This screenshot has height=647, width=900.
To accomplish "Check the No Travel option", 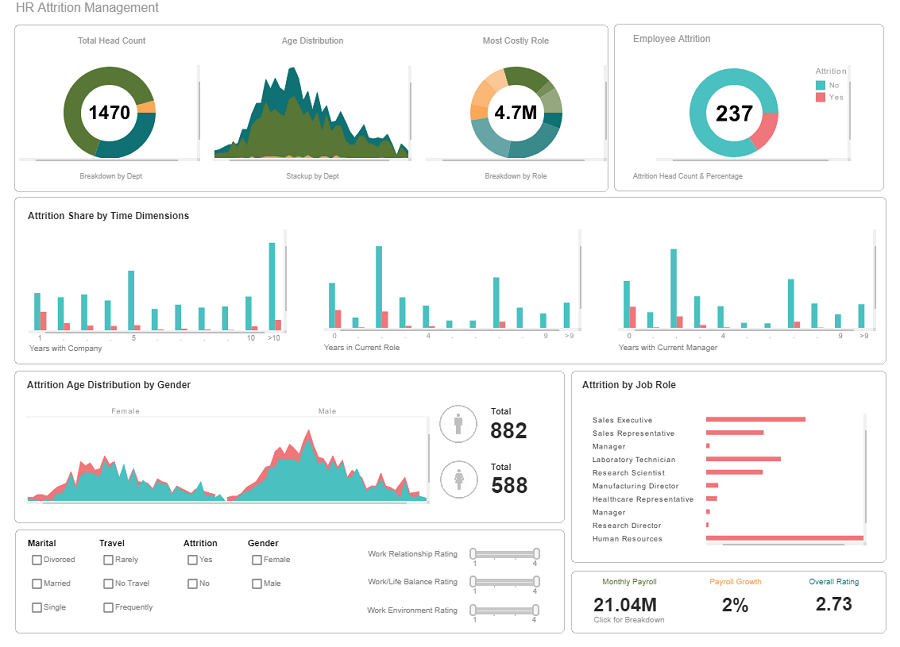I will click(x=108, y=583).
